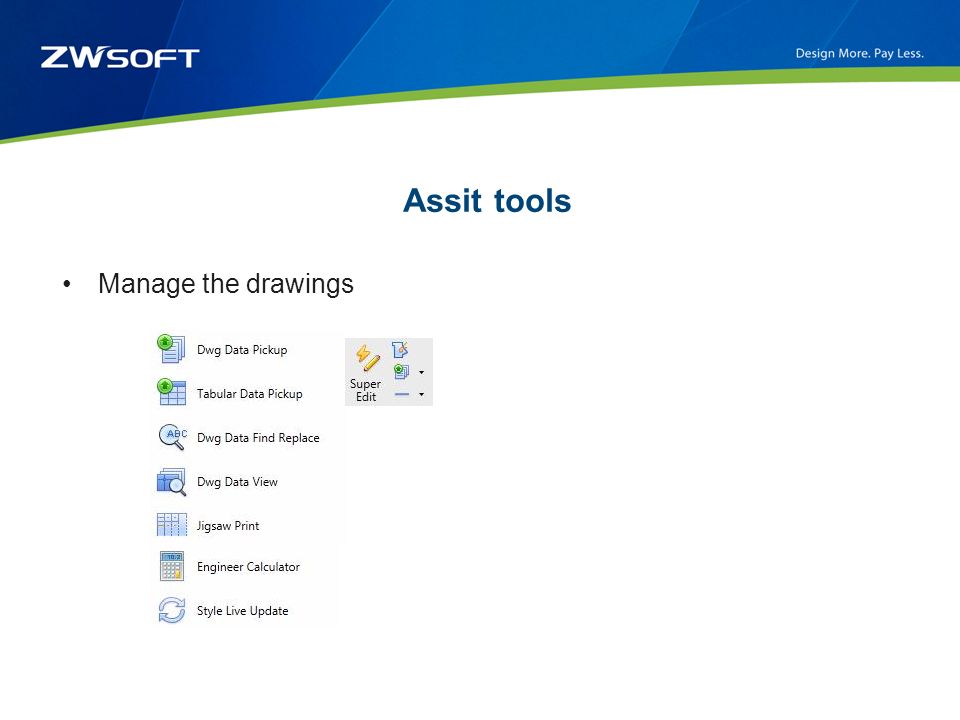Click the ZWSOFT logo
960x720 pixels.
point(120,58)
